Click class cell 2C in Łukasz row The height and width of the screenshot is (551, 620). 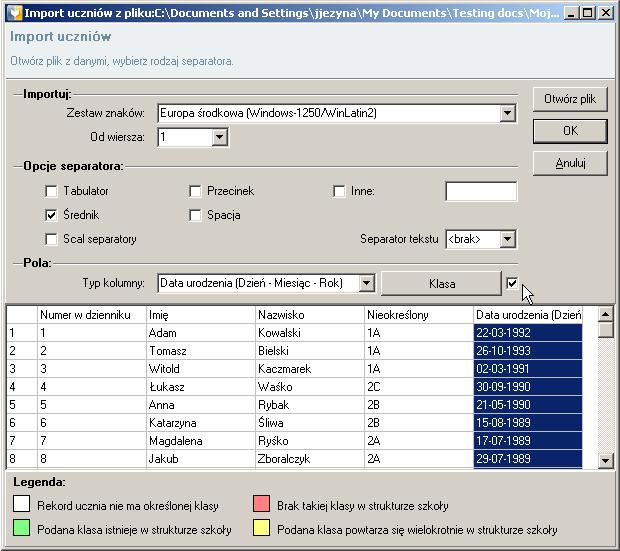coord(419,387)
